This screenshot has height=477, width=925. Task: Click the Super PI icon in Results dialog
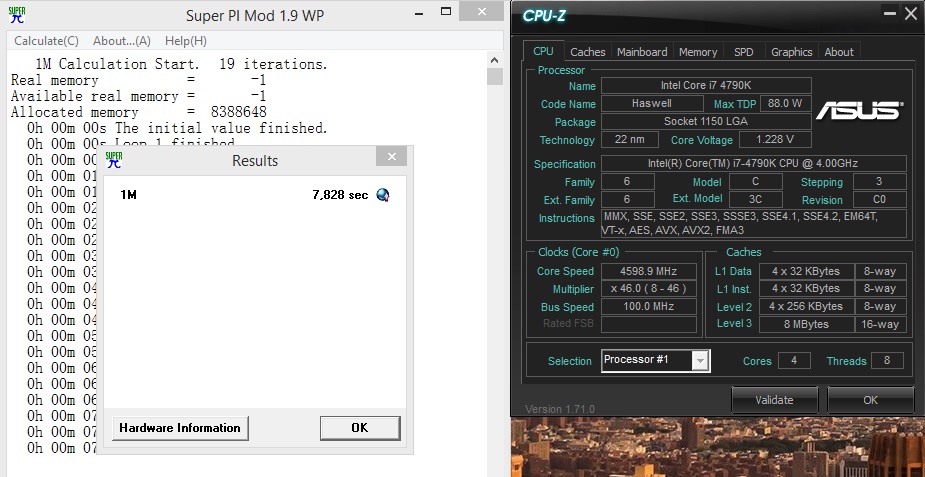pyautogui.click(x=113, y=160)
